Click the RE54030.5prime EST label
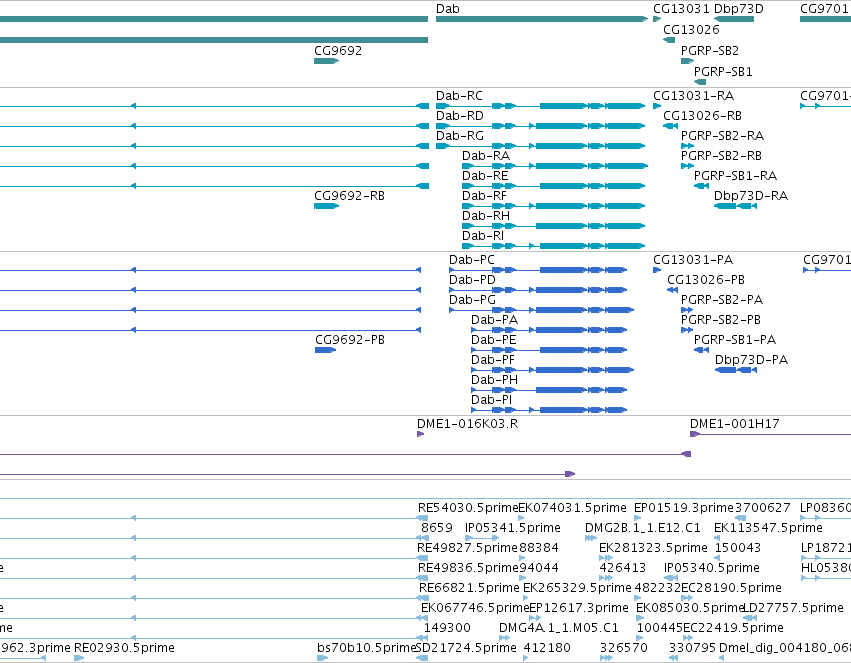Viewport: 851px width, 663px height. pyautogui.click(x=468, y=508)
